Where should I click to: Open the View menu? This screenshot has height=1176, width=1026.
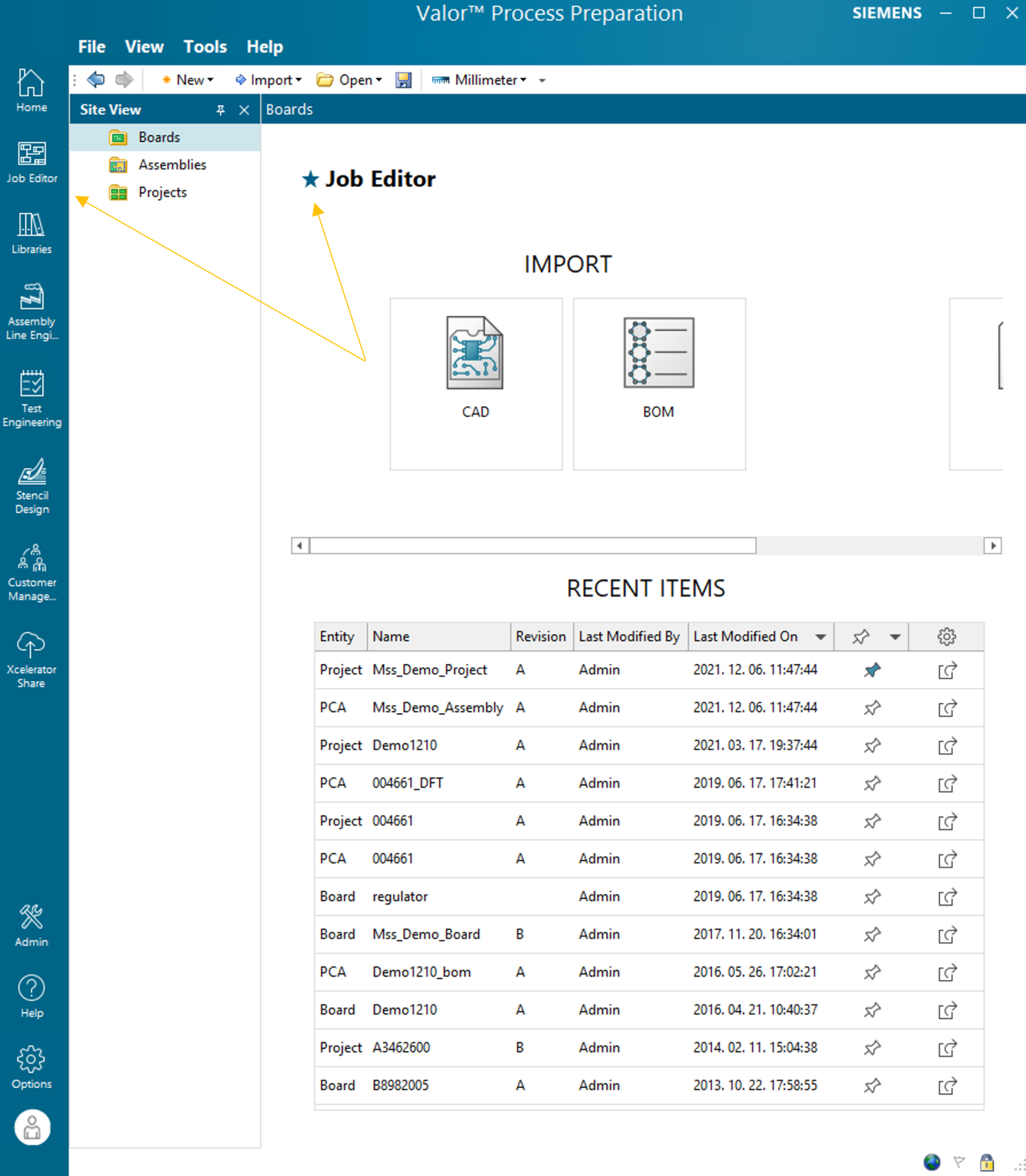144,47
